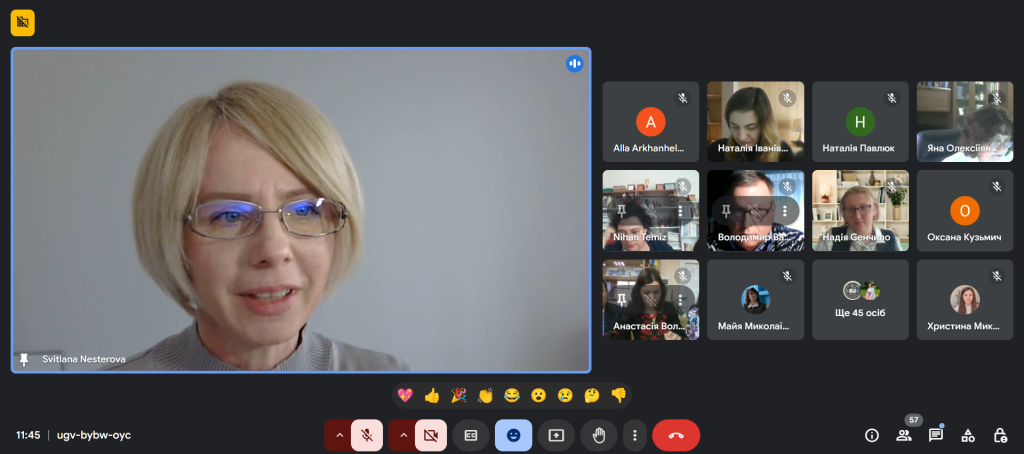The image size is (1024, 454).
Task: Pin Nihan Temiz's video tile
Action: point(621,210)
